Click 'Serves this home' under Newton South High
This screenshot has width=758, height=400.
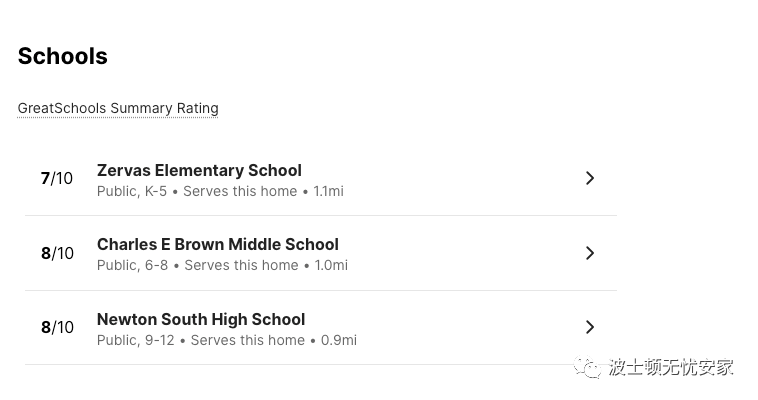[x=248, y=340]
